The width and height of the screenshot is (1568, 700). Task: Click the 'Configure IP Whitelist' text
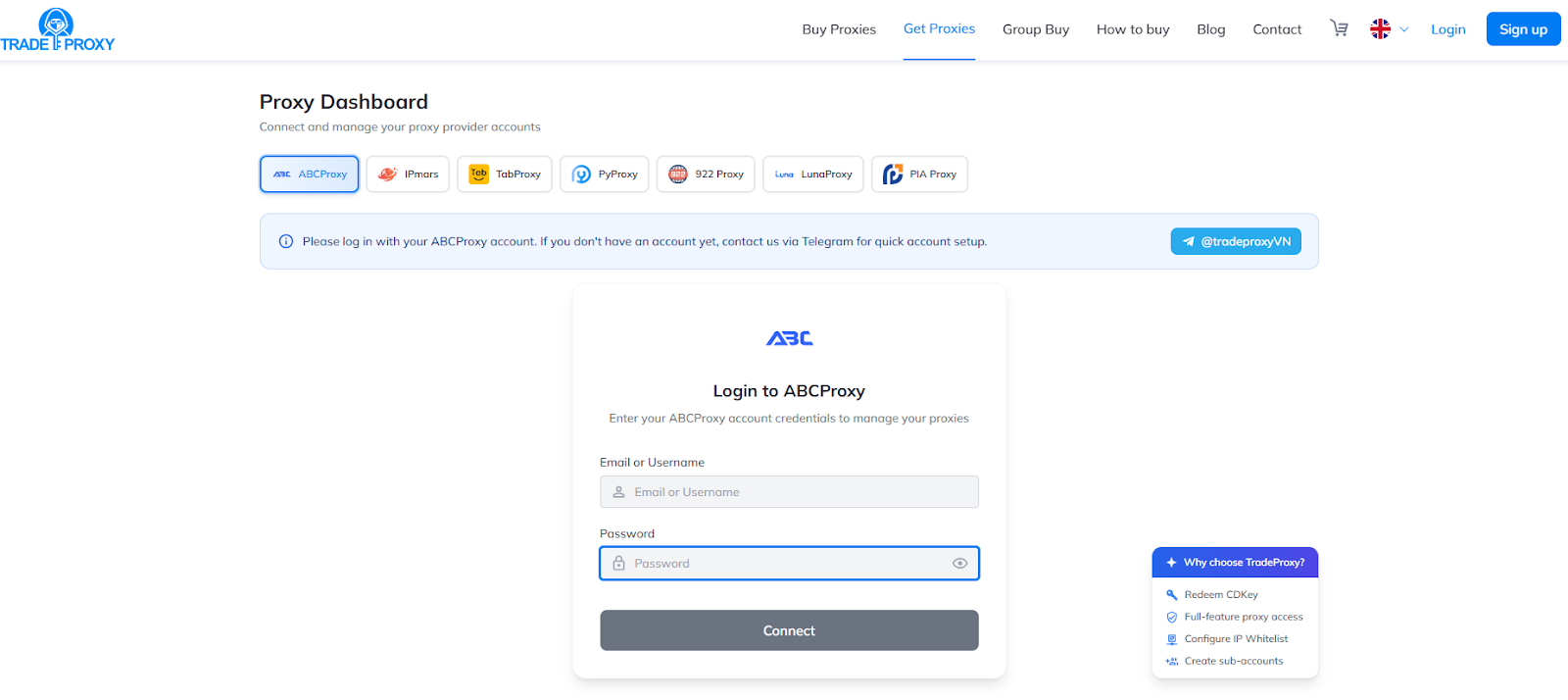(x=1236, y=639)
